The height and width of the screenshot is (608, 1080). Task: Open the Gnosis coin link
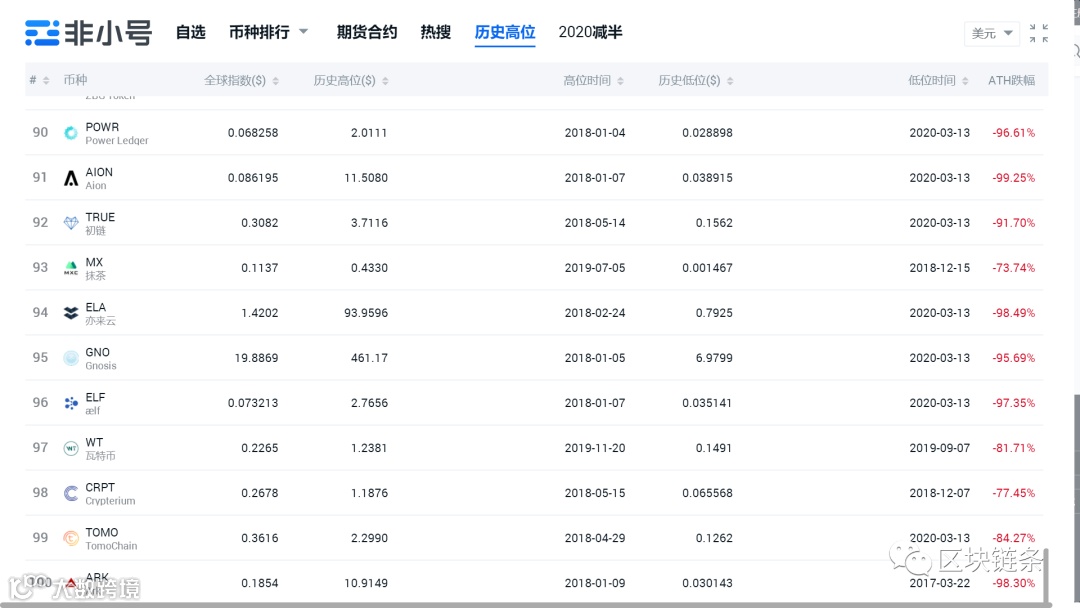pos(101,366)
